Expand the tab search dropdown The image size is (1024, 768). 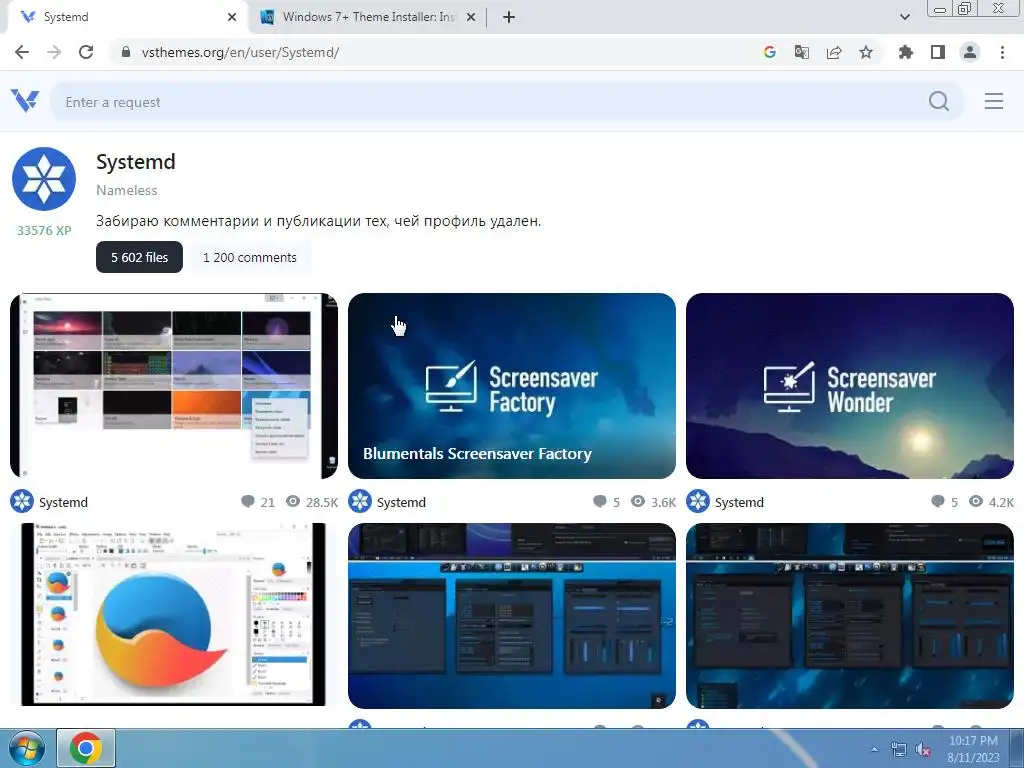(x=904, y=17)
